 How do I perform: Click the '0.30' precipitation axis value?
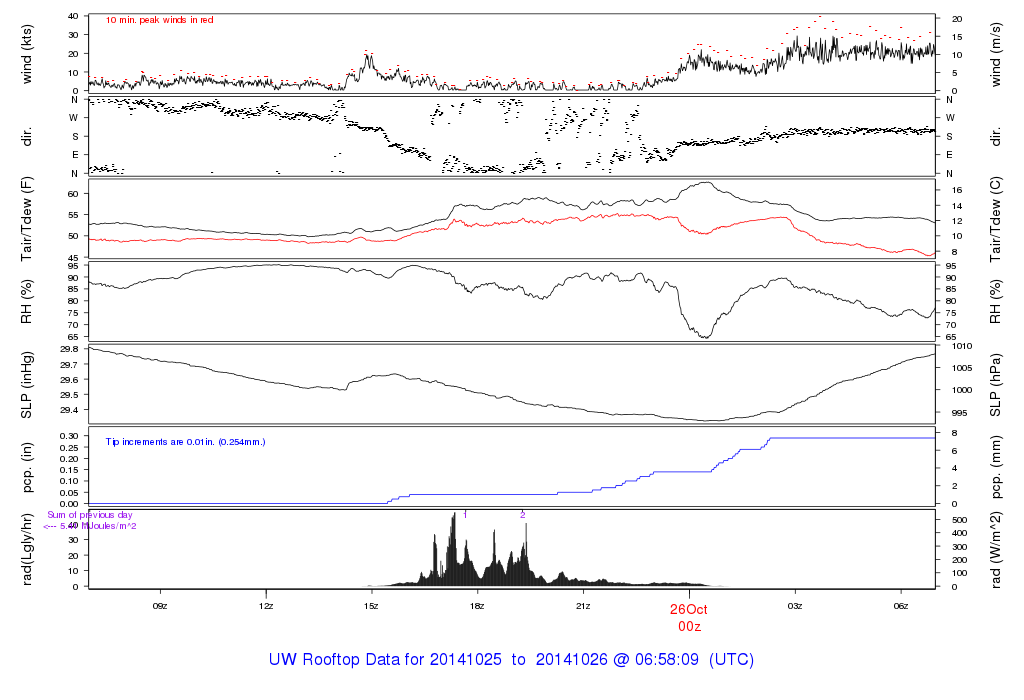[x=69, y=436]
